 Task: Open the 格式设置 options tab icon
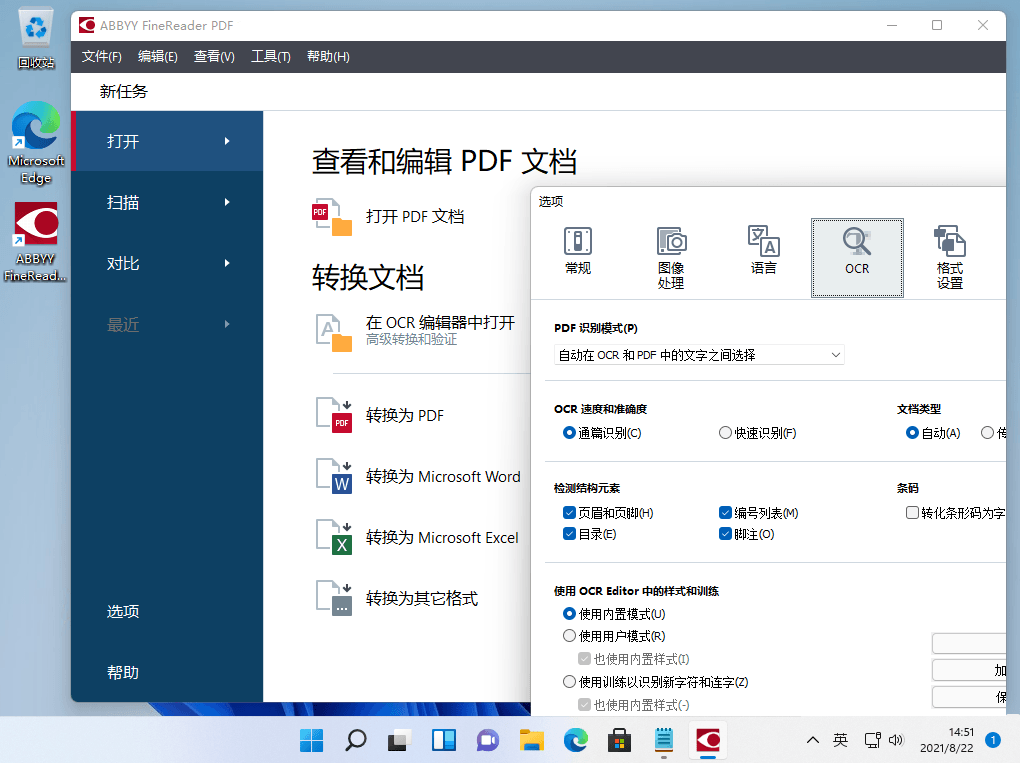[950, 241]
